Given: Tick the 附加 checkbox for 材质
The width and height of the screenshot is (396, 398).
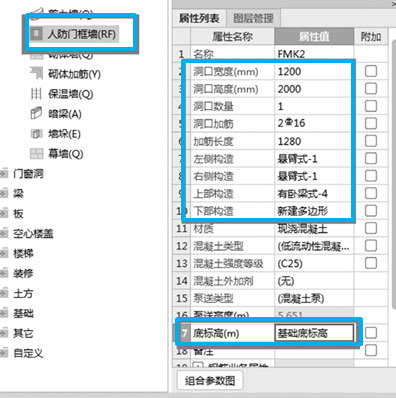Looking at the screenshot, I should tap(371, 228).
